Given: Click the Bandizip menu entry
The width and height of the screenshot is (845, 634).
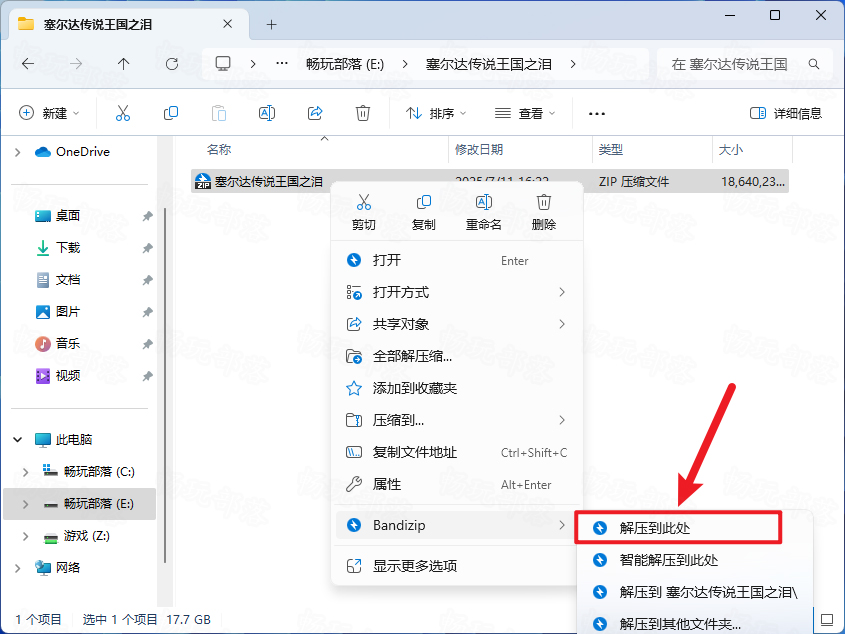Looking at the screenshot, I should click(x=457, y=525).
